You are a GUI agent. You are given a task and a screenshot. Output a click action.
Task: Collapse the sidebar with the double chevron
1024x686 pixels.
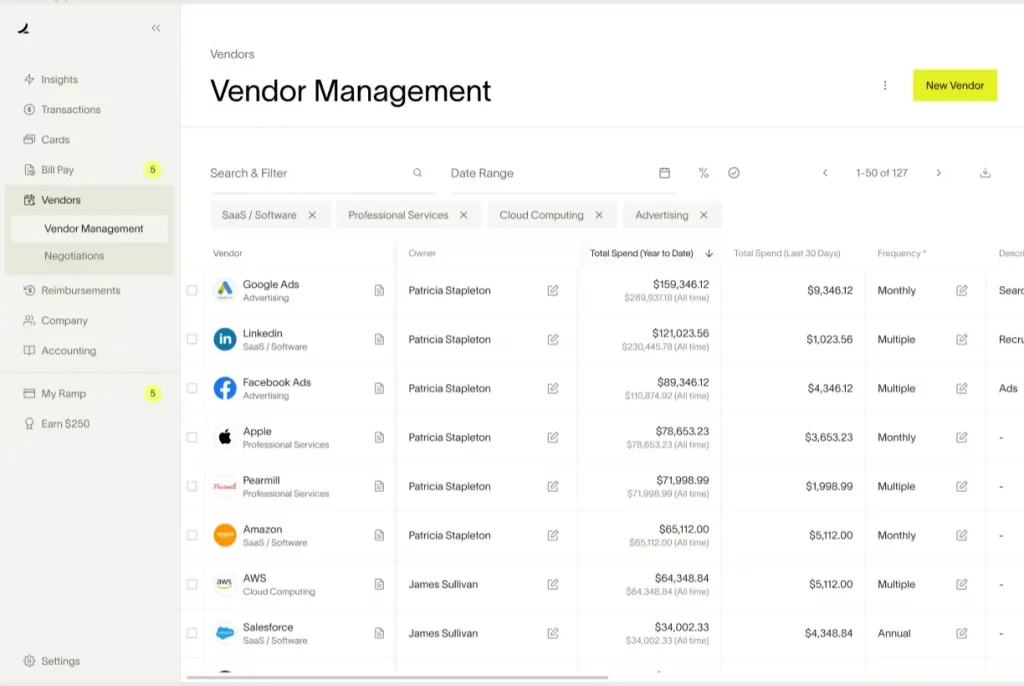(x=156, y=28)
